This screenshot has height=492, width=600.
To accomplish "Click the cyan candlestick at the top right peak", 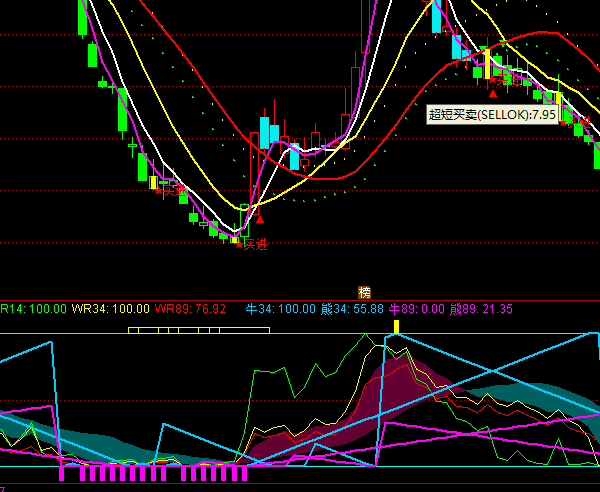I will point(436,15).
